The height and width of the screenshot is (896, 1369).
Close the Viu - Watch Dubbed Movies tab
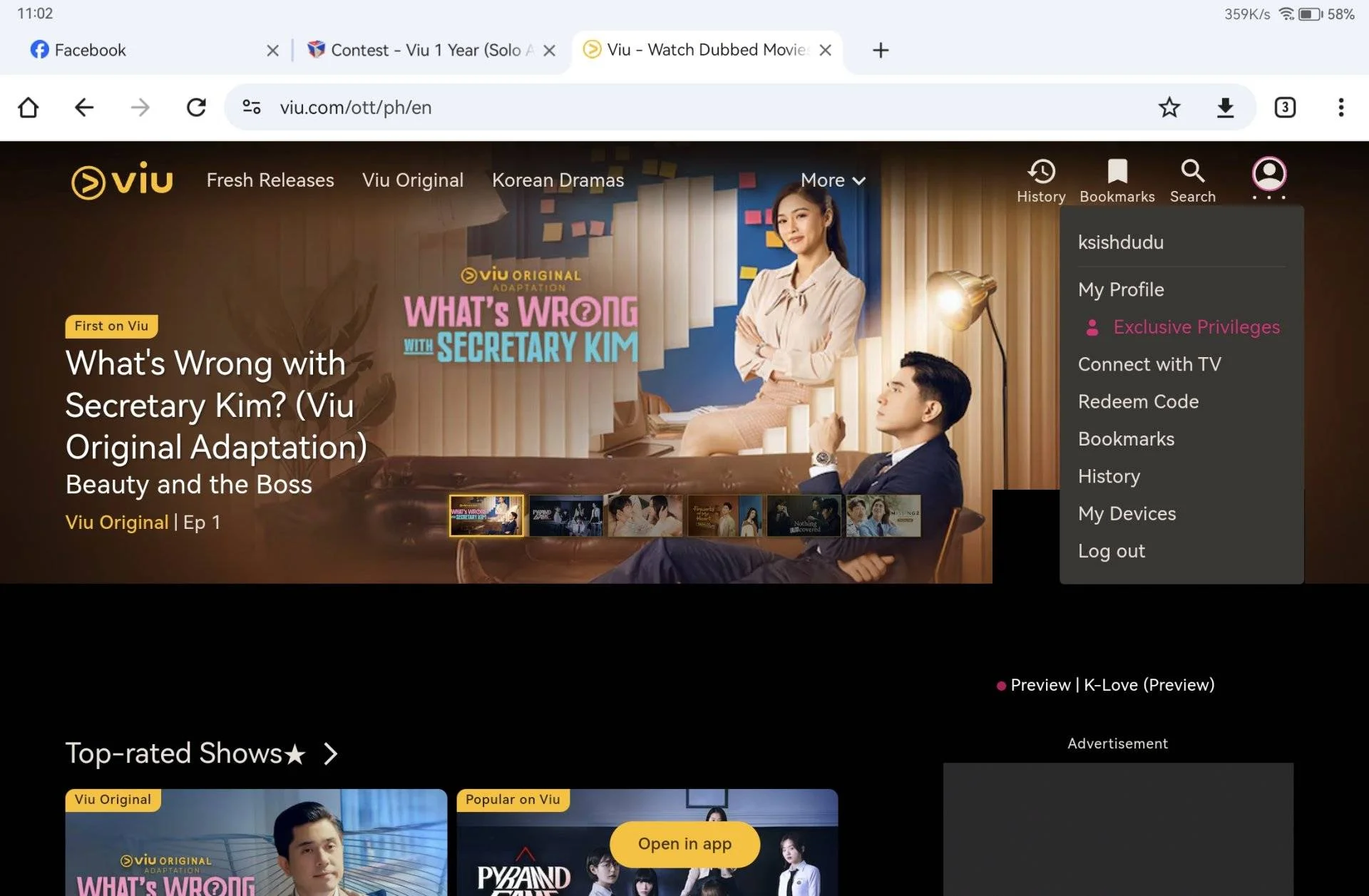tap(826, 50)
